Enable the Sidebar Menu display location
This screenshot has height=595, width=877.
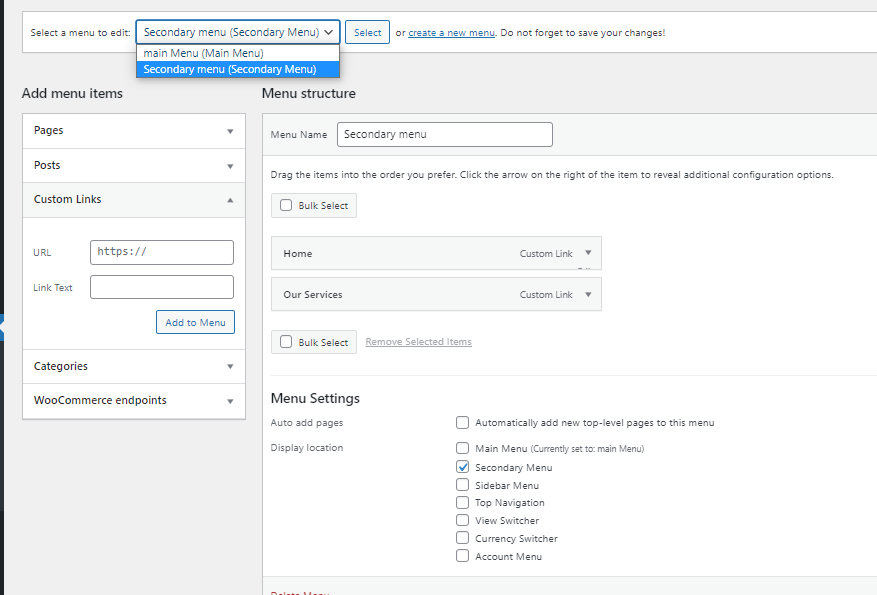click(462, 485)
